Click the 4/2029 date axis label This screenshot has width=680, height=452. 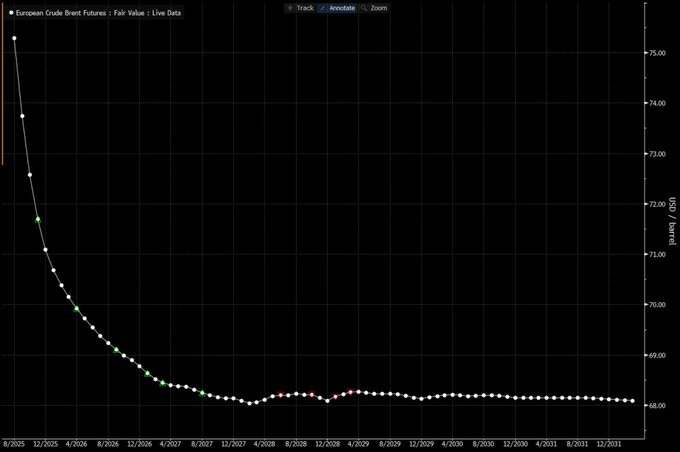pos(358,444)
